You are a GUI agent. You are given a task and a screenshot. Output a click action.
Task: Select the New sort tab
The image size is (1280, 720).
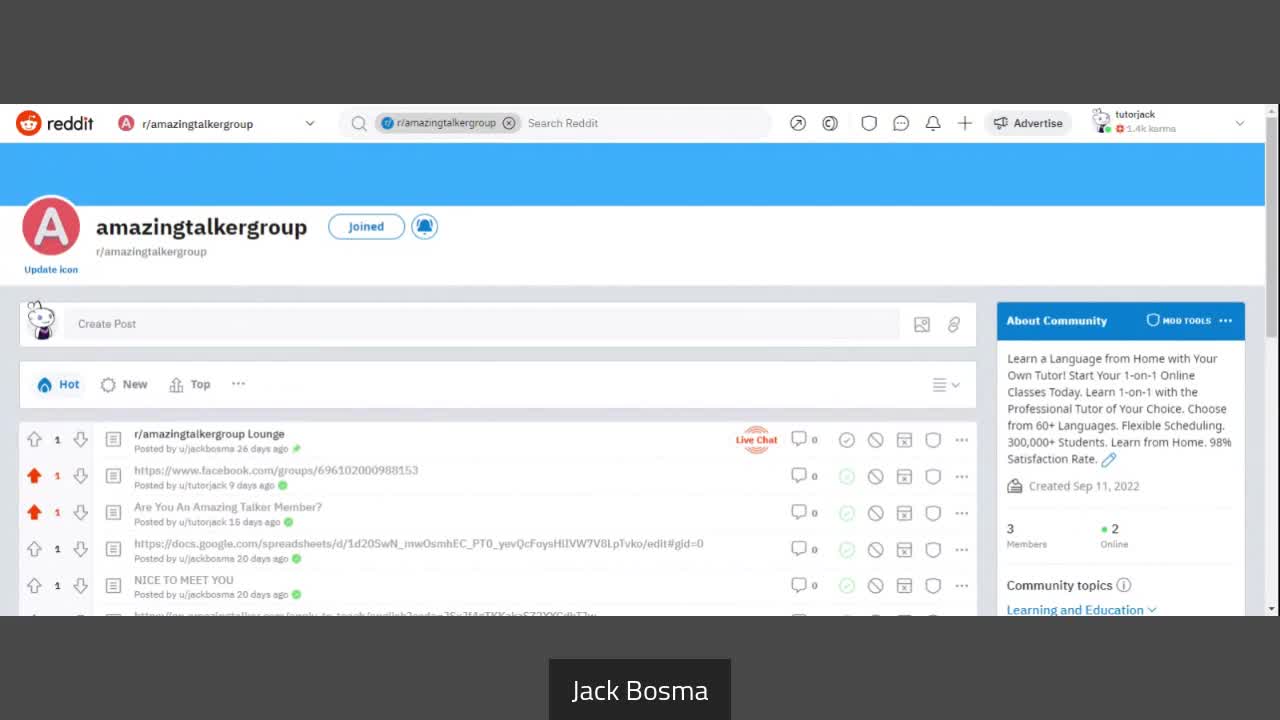point(124,384)
